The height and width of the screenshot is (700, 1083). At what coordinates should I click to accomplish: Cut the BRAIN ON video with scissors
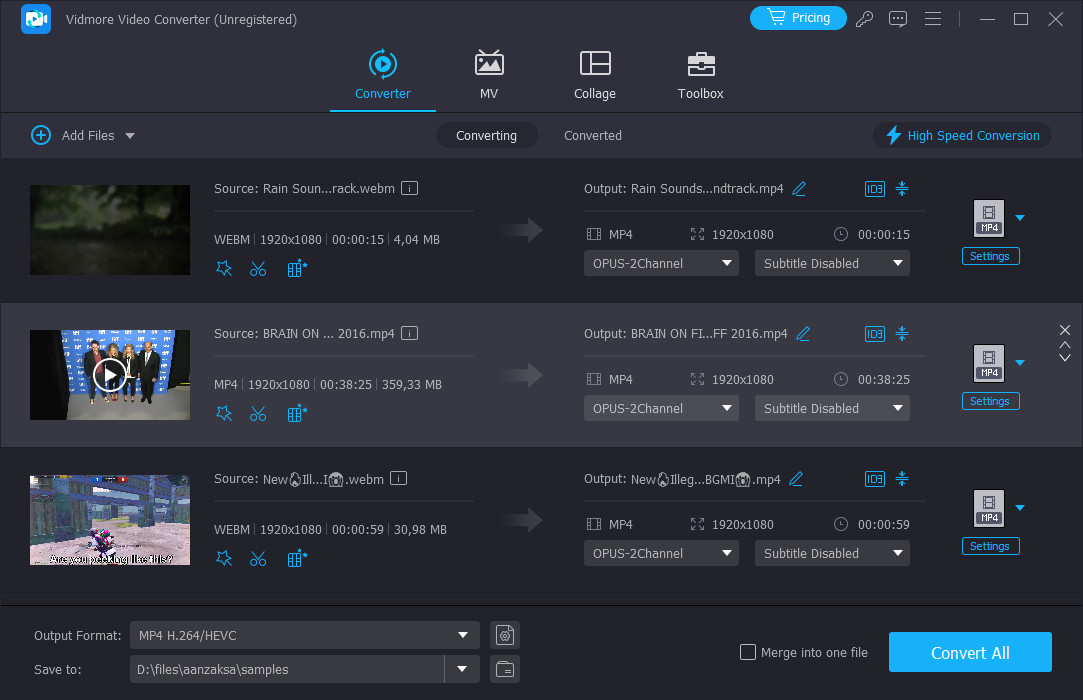click(x=258, y=414)
